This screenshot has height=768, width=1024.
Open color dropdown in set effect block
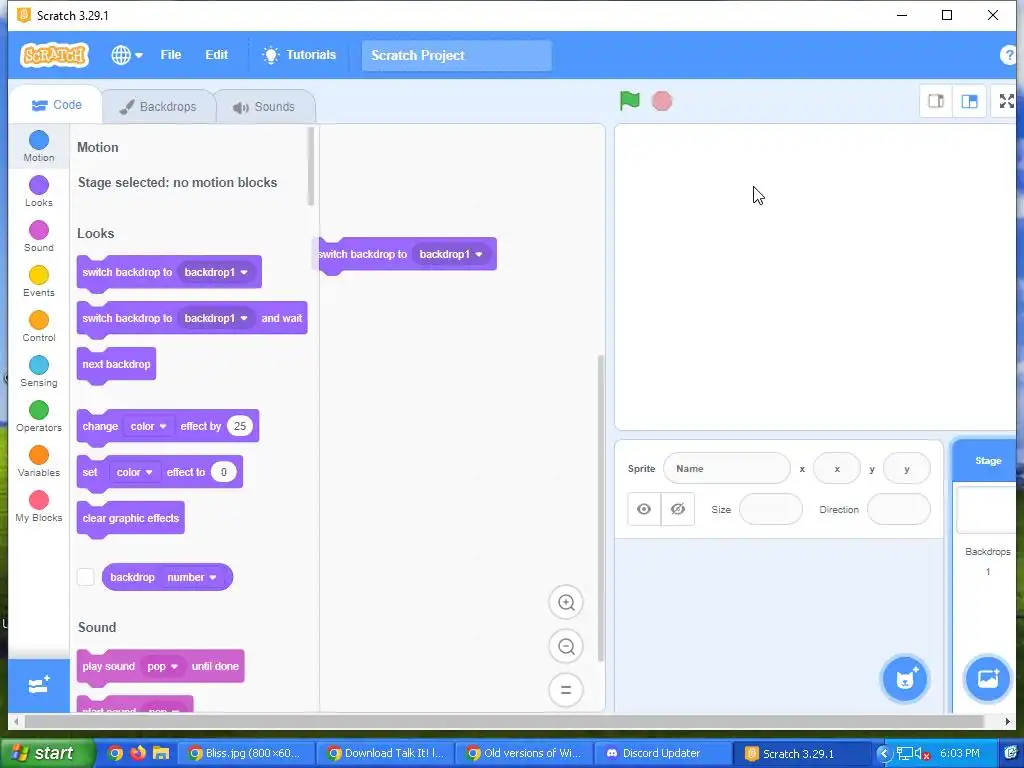coord(135,472)
